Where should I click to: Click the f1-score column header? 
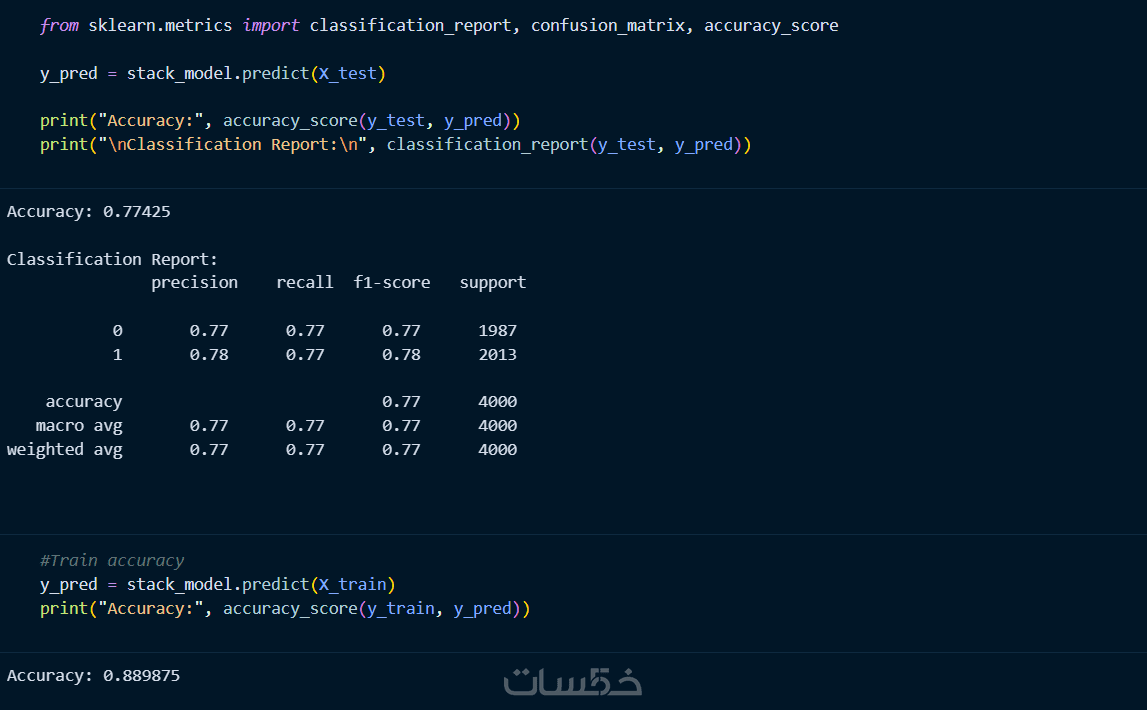click(x=391, y=282)
